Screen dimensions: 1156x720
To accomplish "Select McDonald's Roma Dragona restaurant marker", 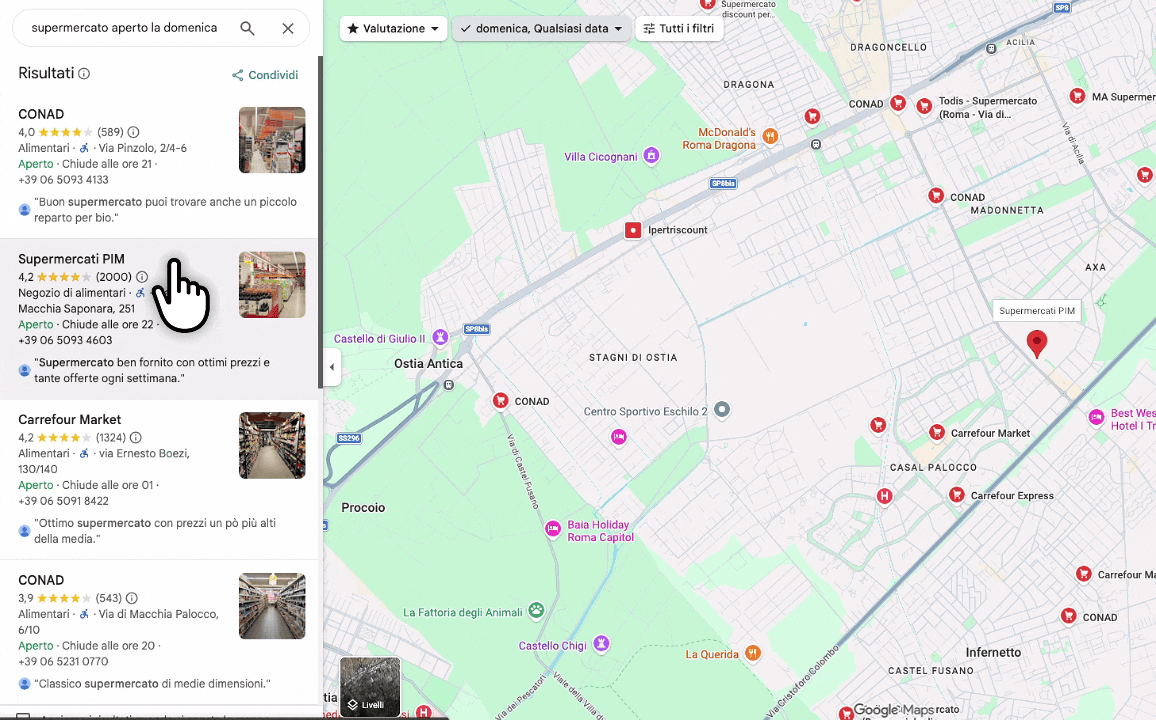I will click(x=770, y=136).
